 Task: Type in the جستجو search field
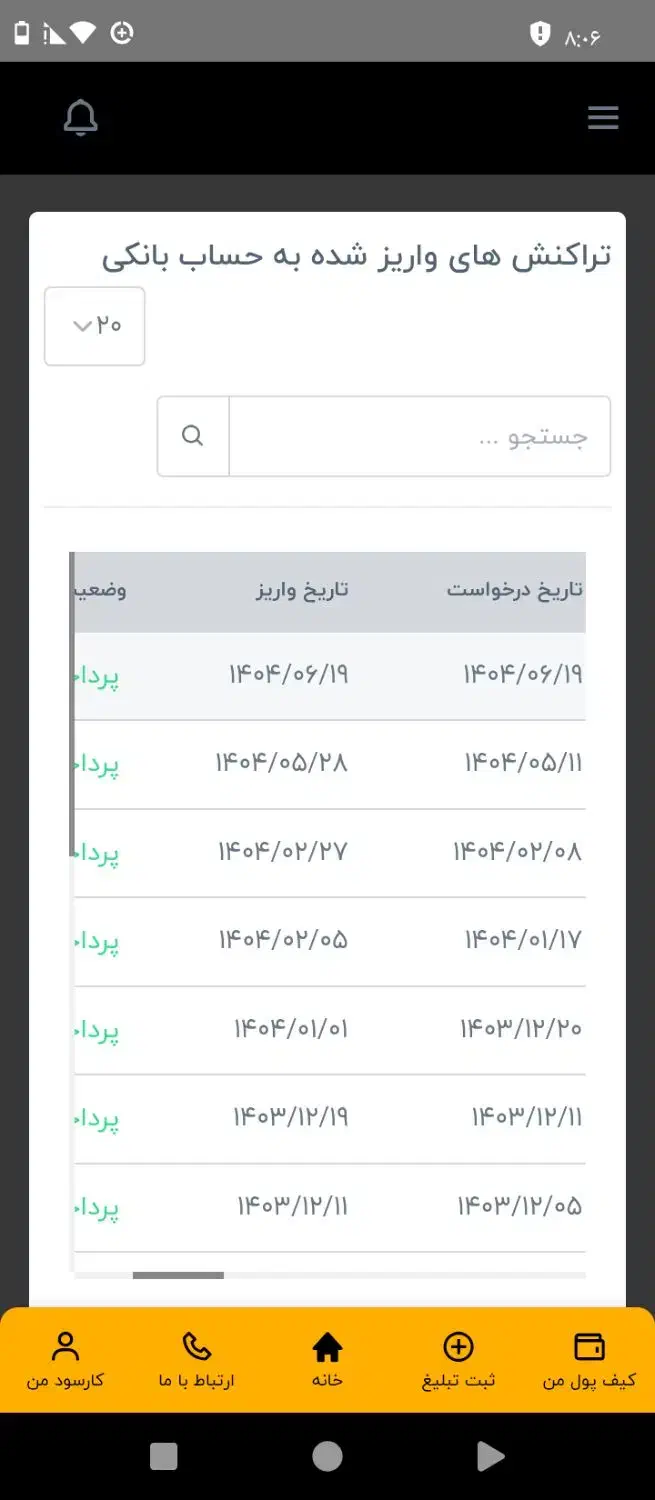tap(420, 436)
